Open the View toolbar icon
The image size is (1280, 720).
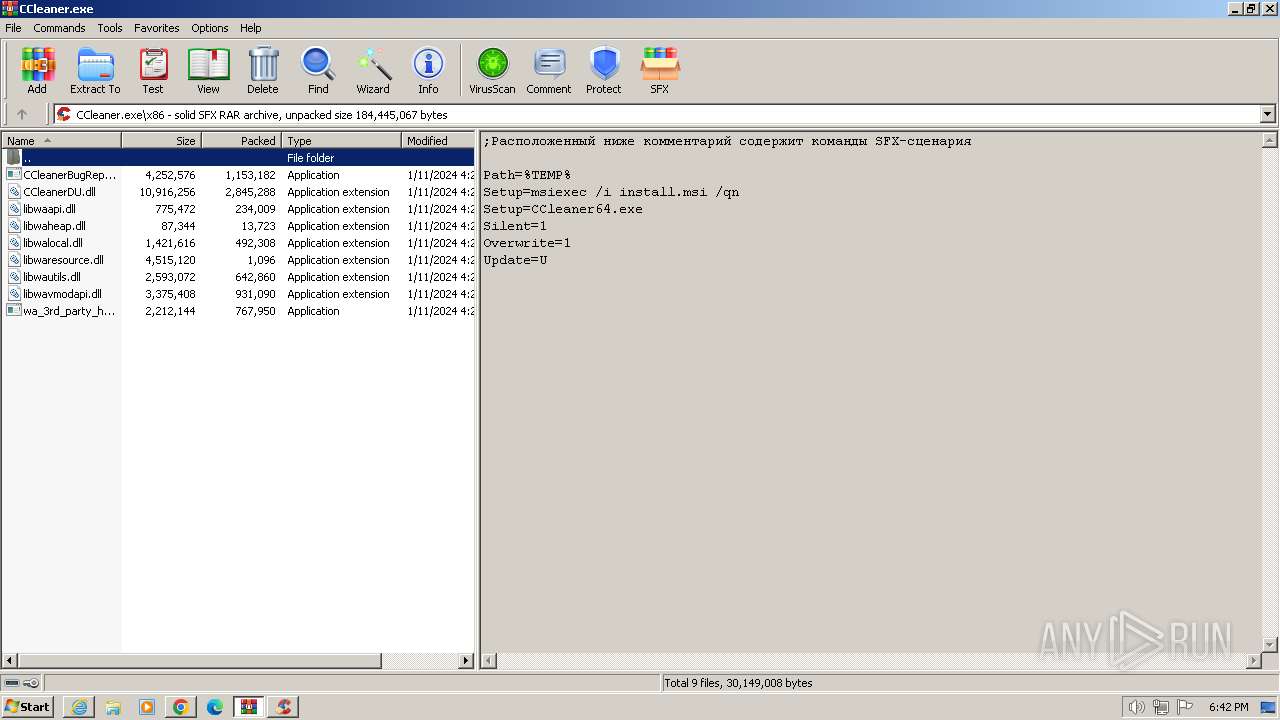[x=208, y=70]
